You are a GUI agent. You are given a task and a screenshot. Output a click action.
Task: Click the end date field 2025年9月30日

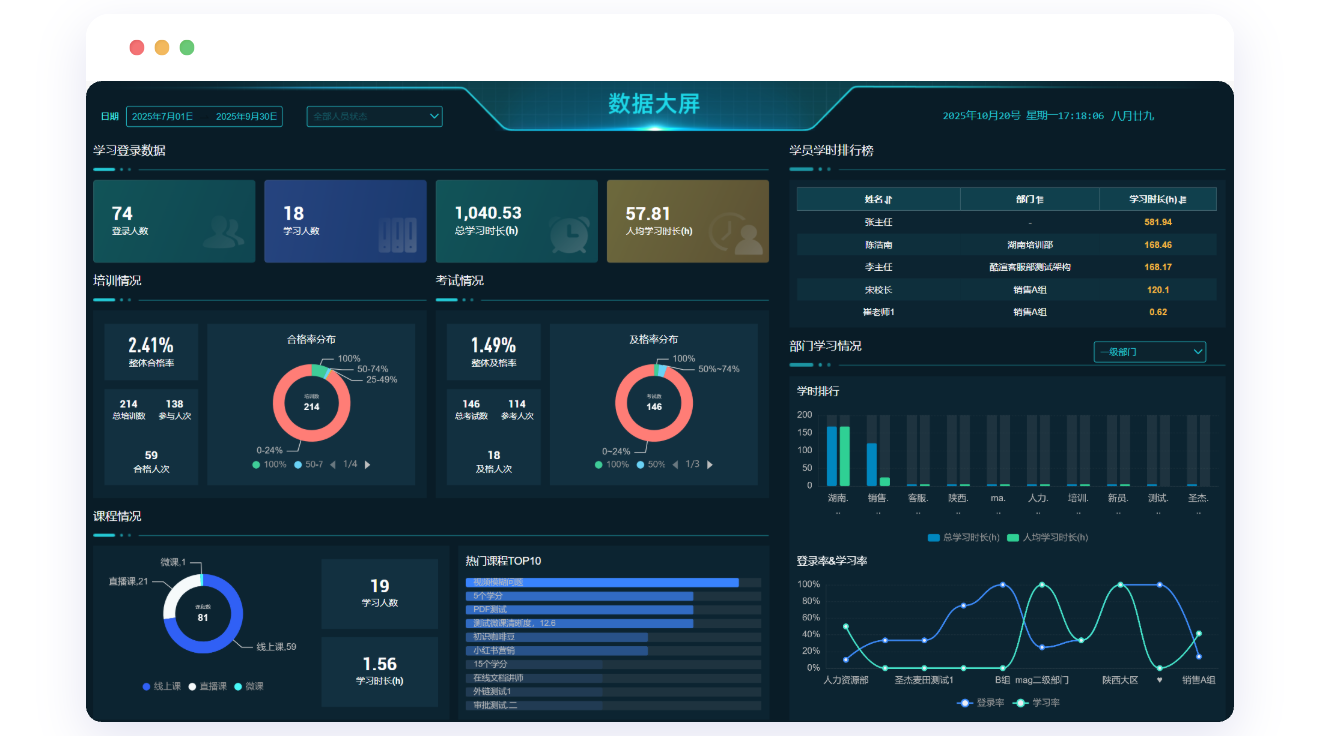pos(246,117)
